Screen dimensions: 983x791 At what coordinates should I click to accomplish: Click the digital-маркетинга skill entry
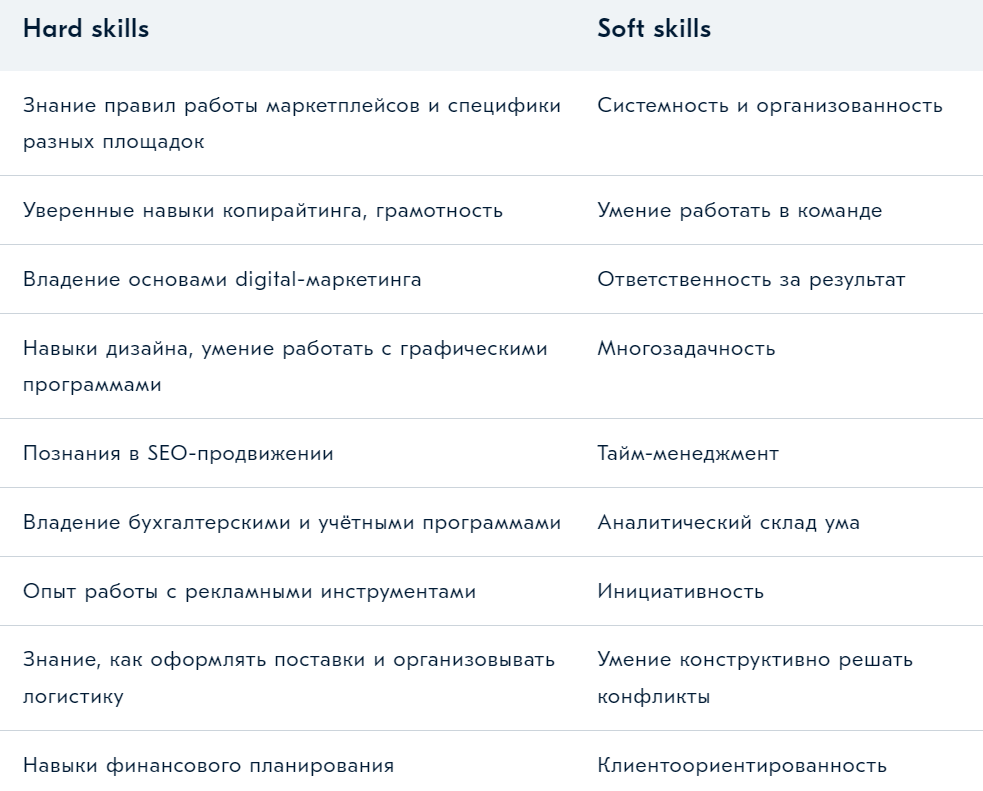pyautogui.click(x=222, y=279)
